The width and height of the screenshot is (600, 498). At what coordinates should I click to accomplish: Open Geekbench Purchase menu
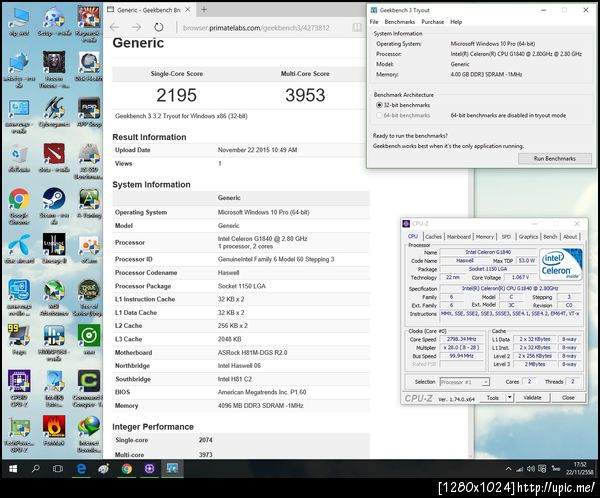click(x=433, y=22)
